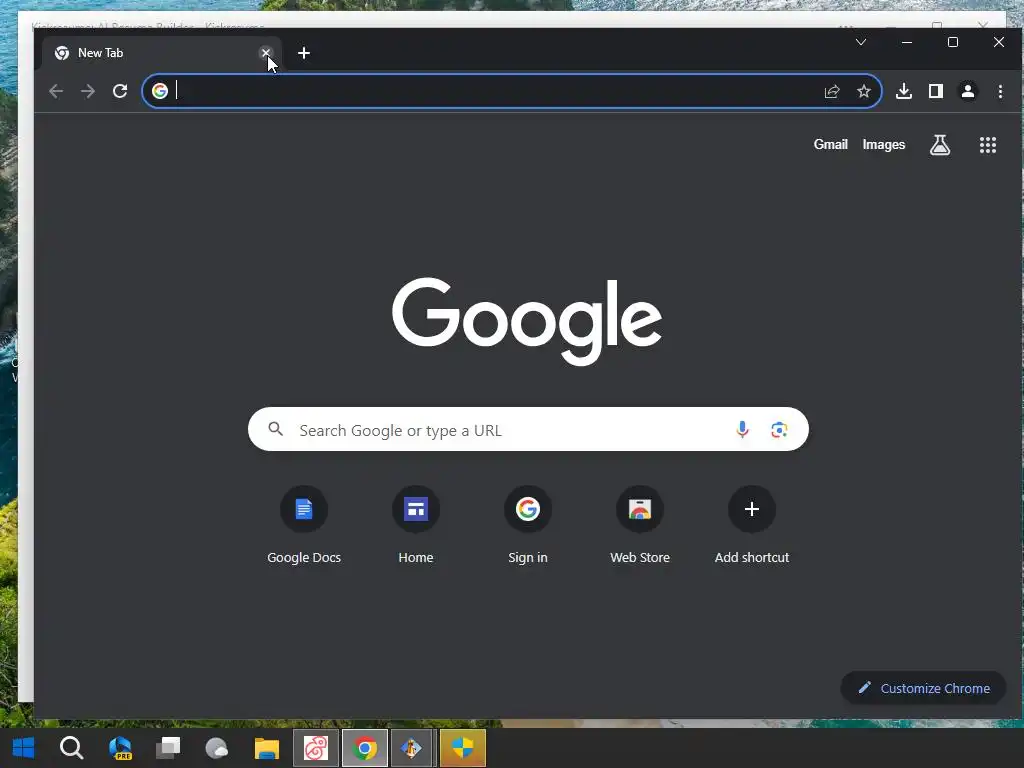This screenshot has height=768, width=1024.
Task: Search by image with Google Lens
Action: point(779,430)
